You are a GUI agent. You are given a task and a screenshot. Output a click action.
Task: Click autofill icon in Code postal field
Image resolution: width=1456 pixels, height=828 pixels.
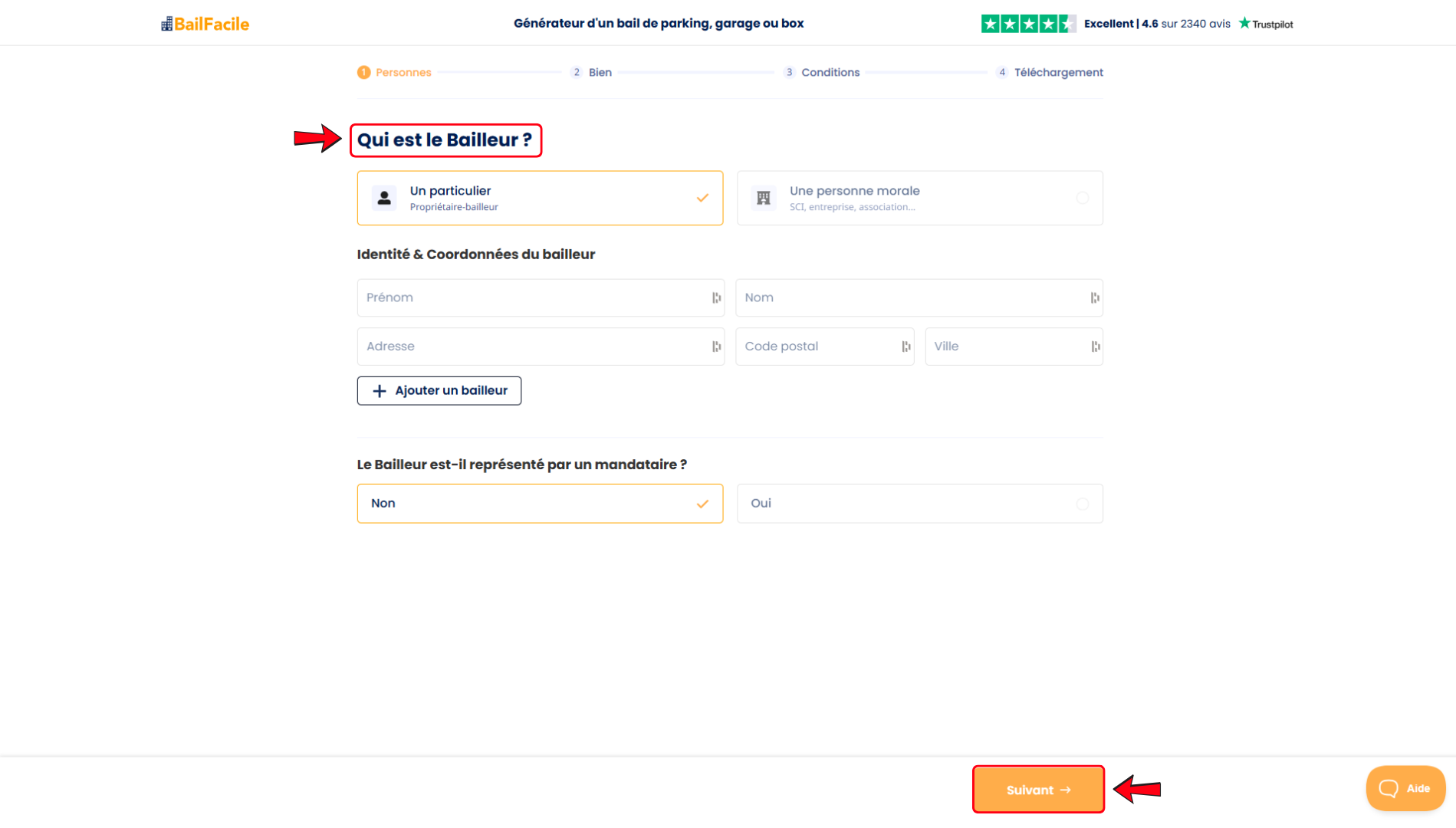pos(905,347)
